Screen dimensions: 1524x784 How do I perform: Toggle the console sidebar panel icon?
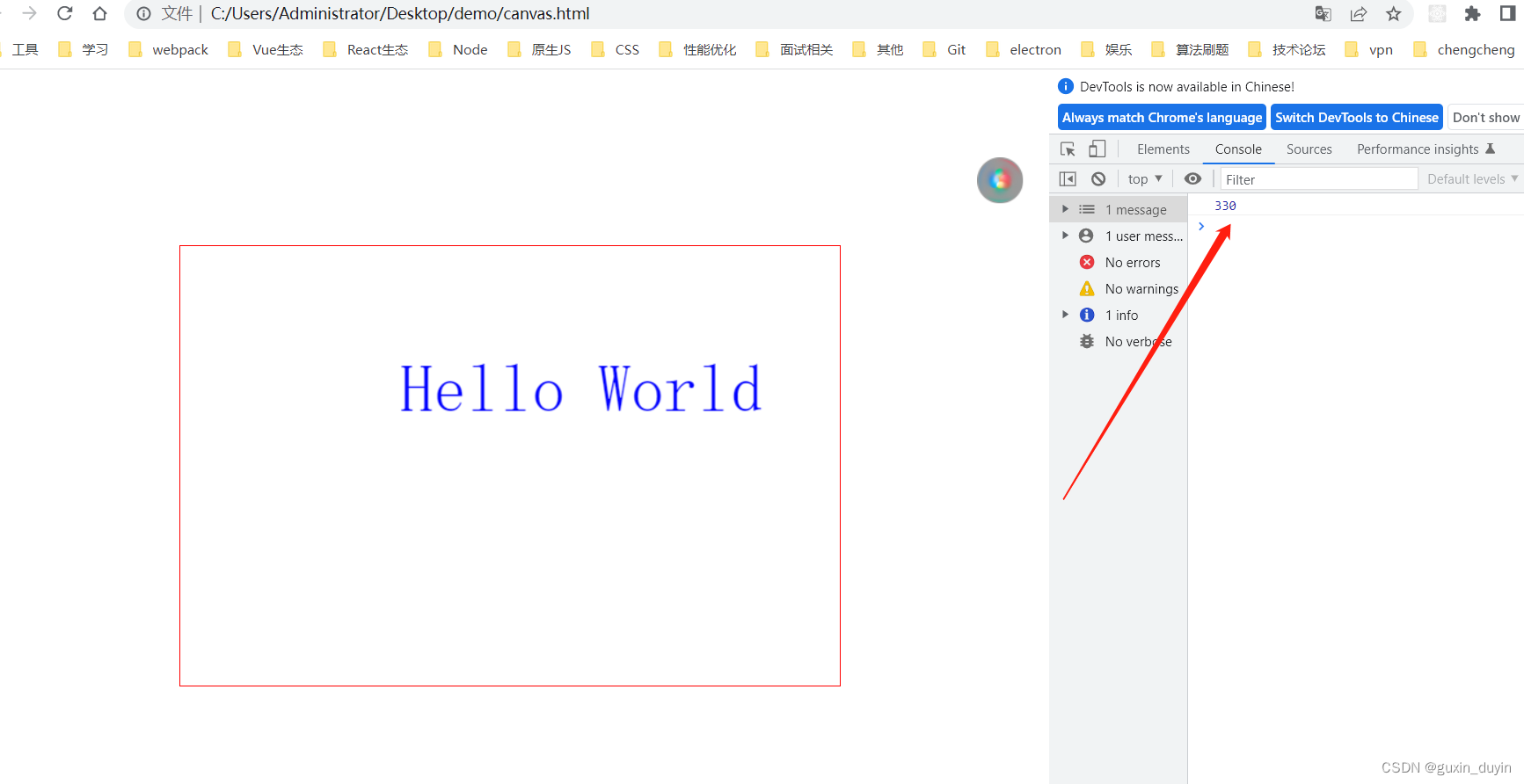[x=1068, y=179]
